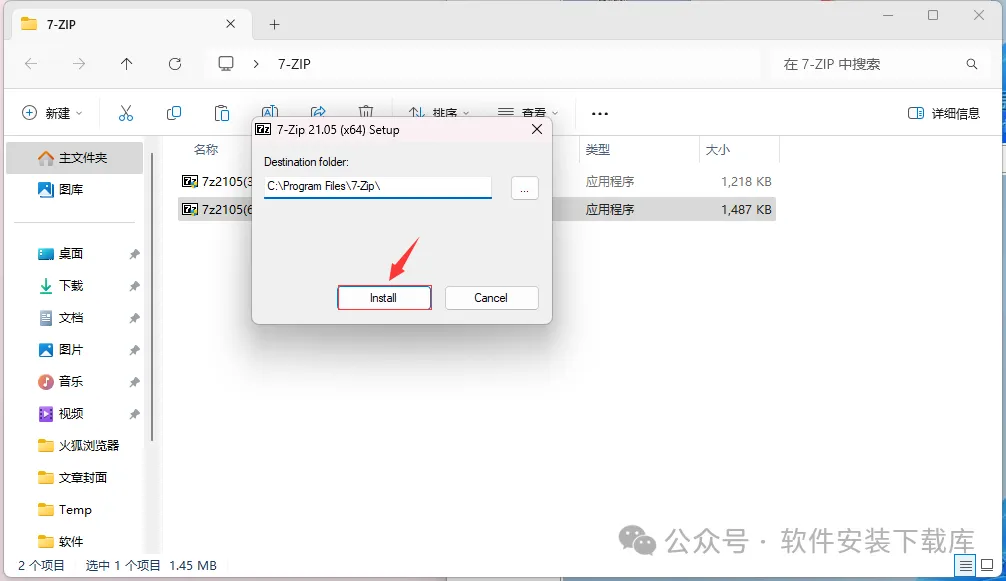This screenshot has height=581, width=1006.
Task: Select the 1,218 KB installer file row
Action: point(477,181)
